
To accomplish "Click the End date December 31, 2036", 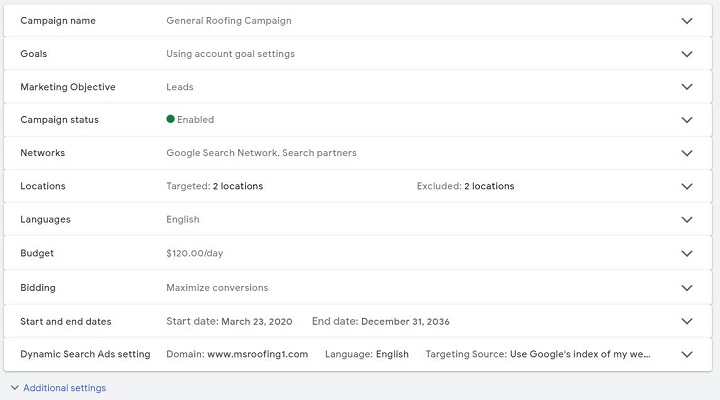I will tap(382, 321).
